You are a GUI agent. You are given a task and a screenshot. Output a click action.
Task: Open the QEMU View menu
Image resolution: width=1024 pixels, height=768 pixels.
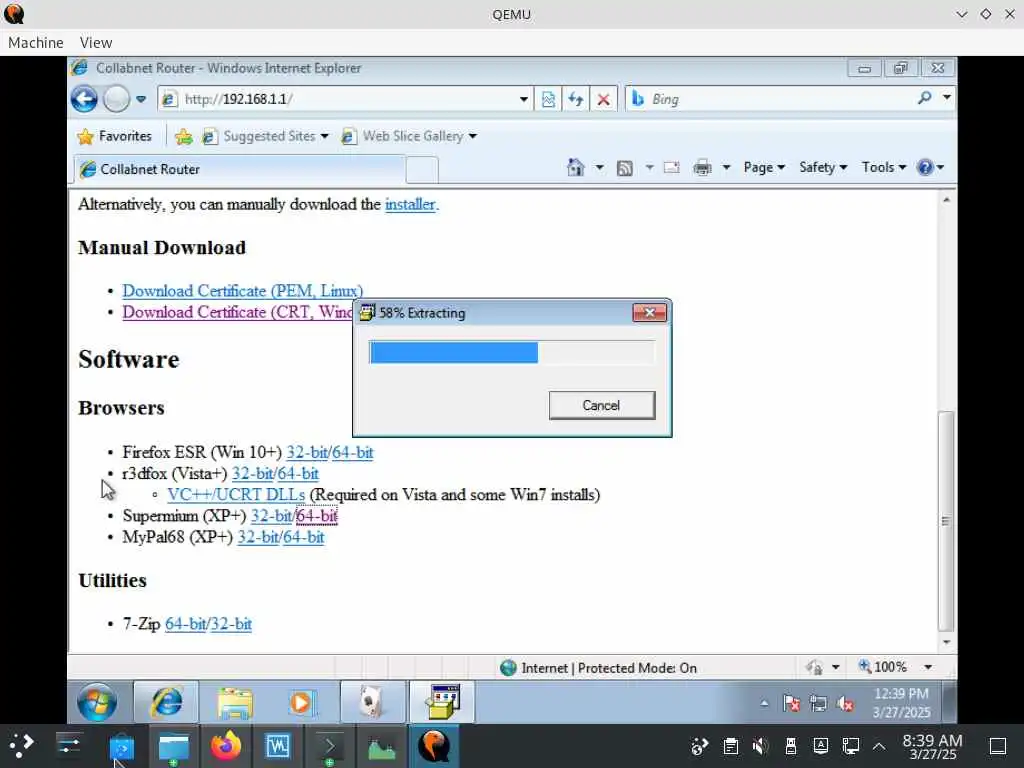click(96, 42)
